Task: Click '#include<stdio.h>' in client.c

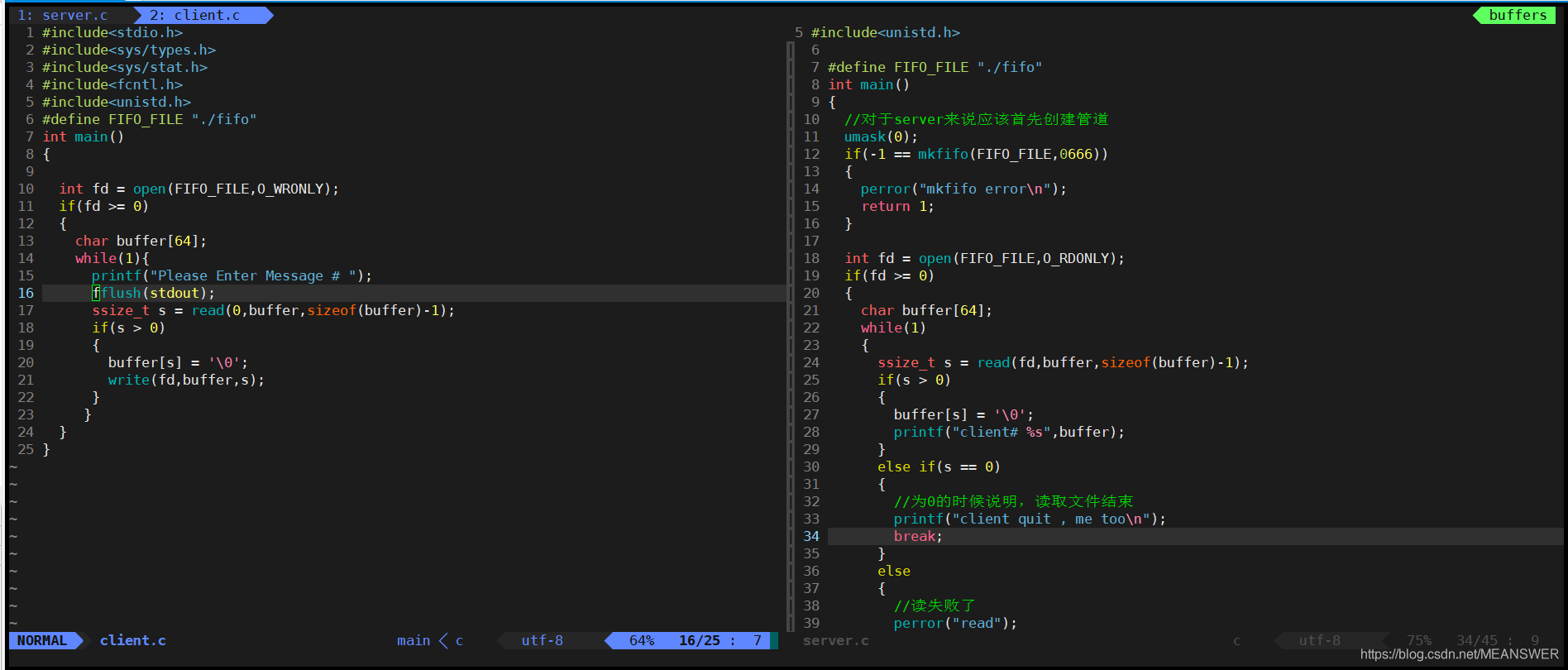Action: click(112, 32)
